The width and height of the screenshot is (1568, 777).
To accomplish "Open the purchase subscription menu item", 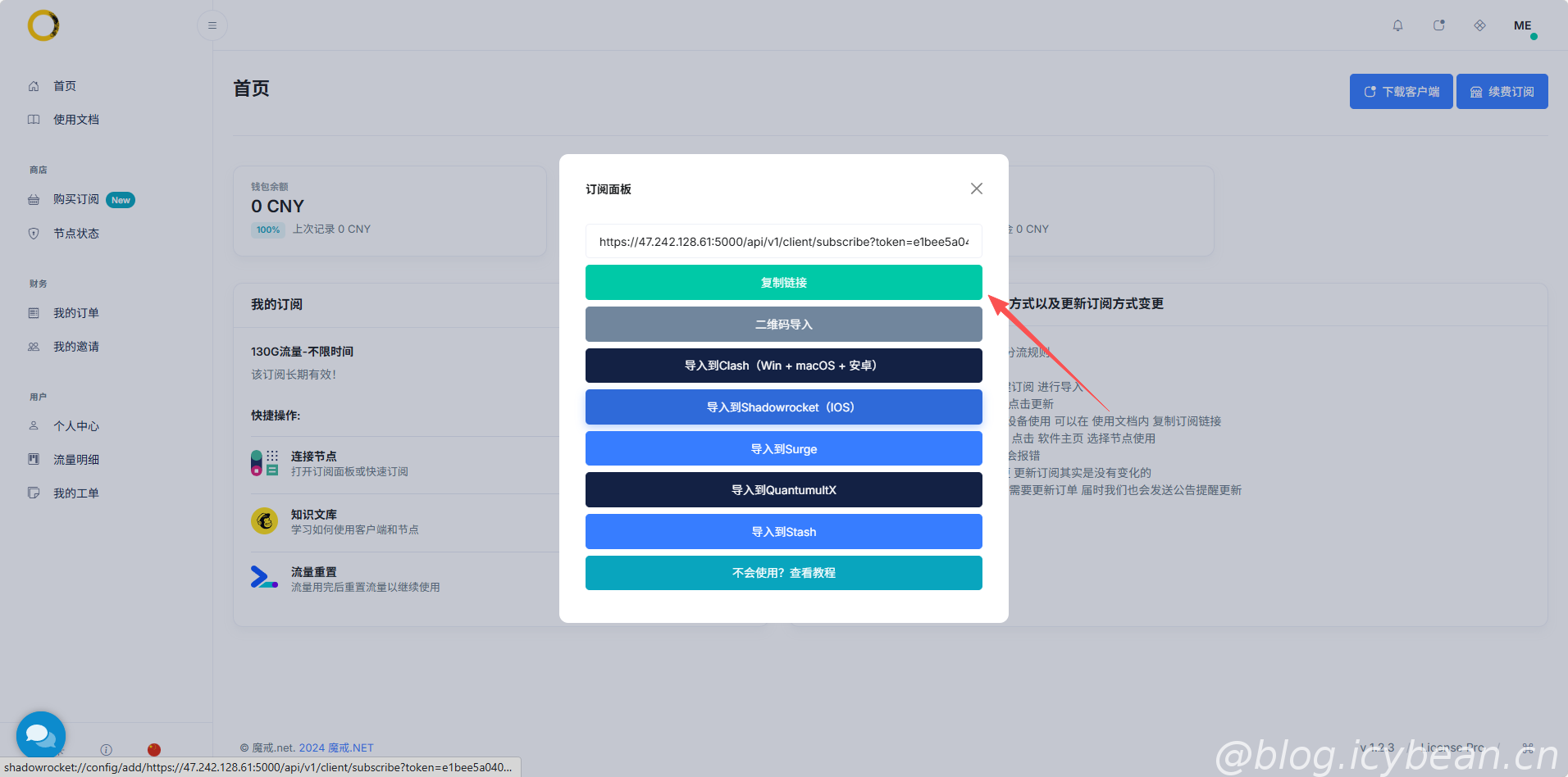I will [76, 199].
